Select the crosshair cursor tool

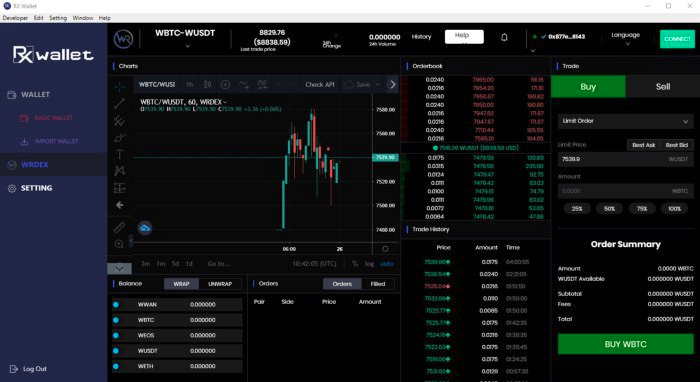click(x=120, y=86)
